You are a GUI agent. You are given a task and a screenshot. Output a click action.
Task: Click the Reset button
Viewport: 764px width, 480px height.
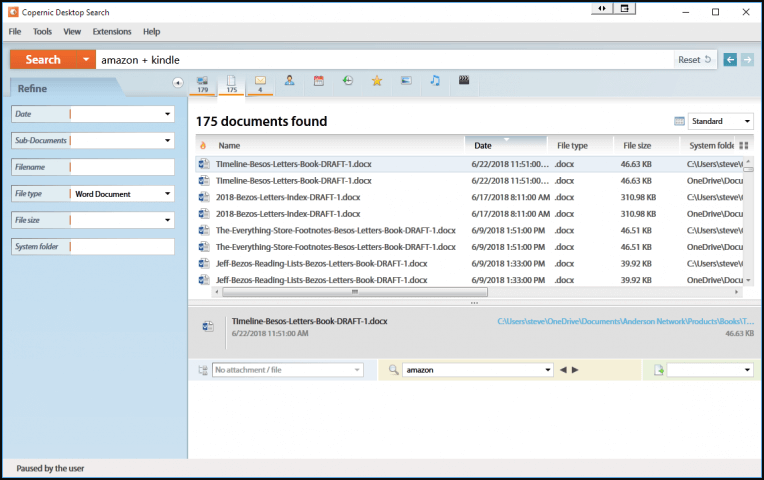coord(695,59)
